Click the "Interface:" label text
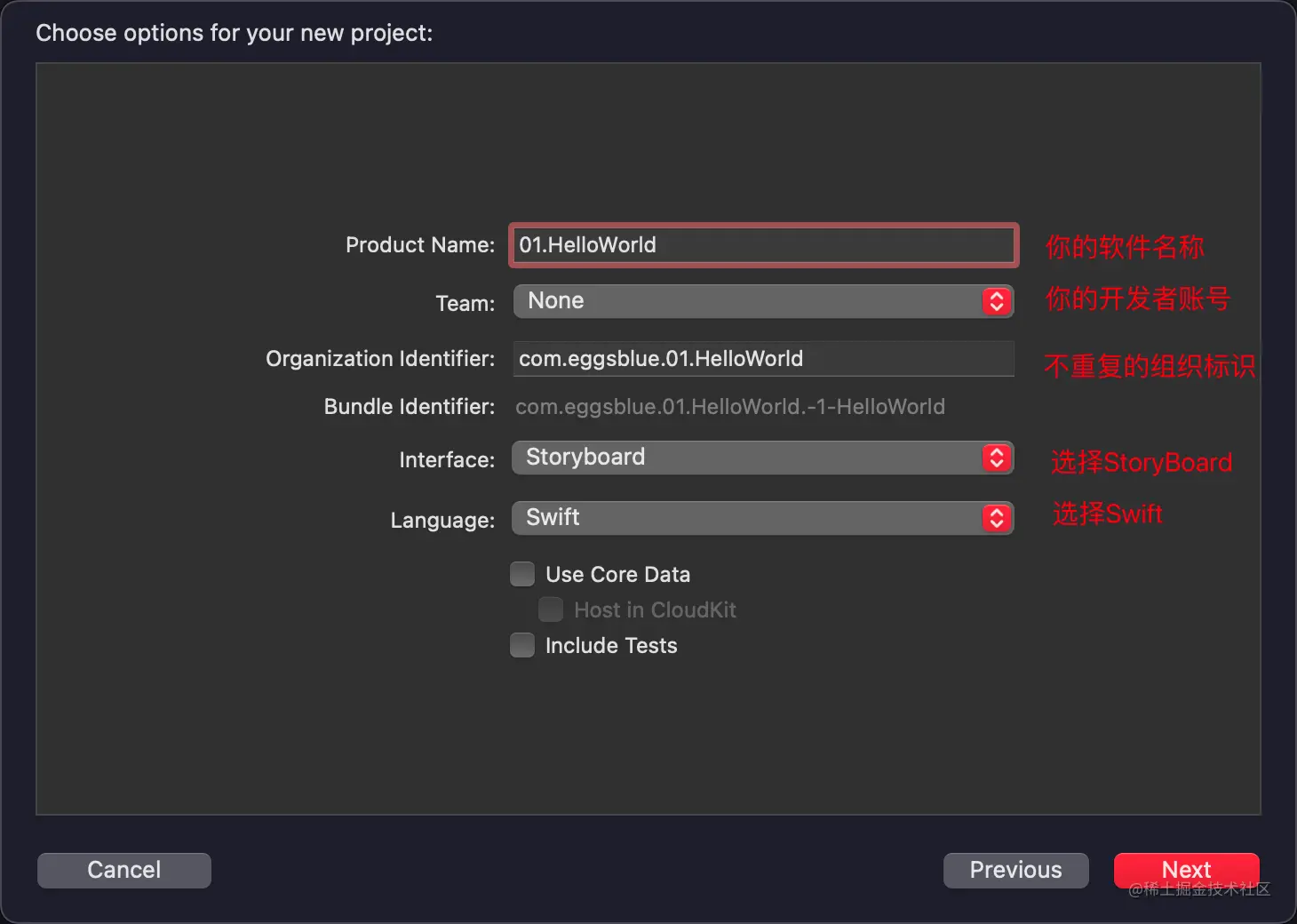Viewport: 1297px width, 924px height. click(x=447, y=459)
